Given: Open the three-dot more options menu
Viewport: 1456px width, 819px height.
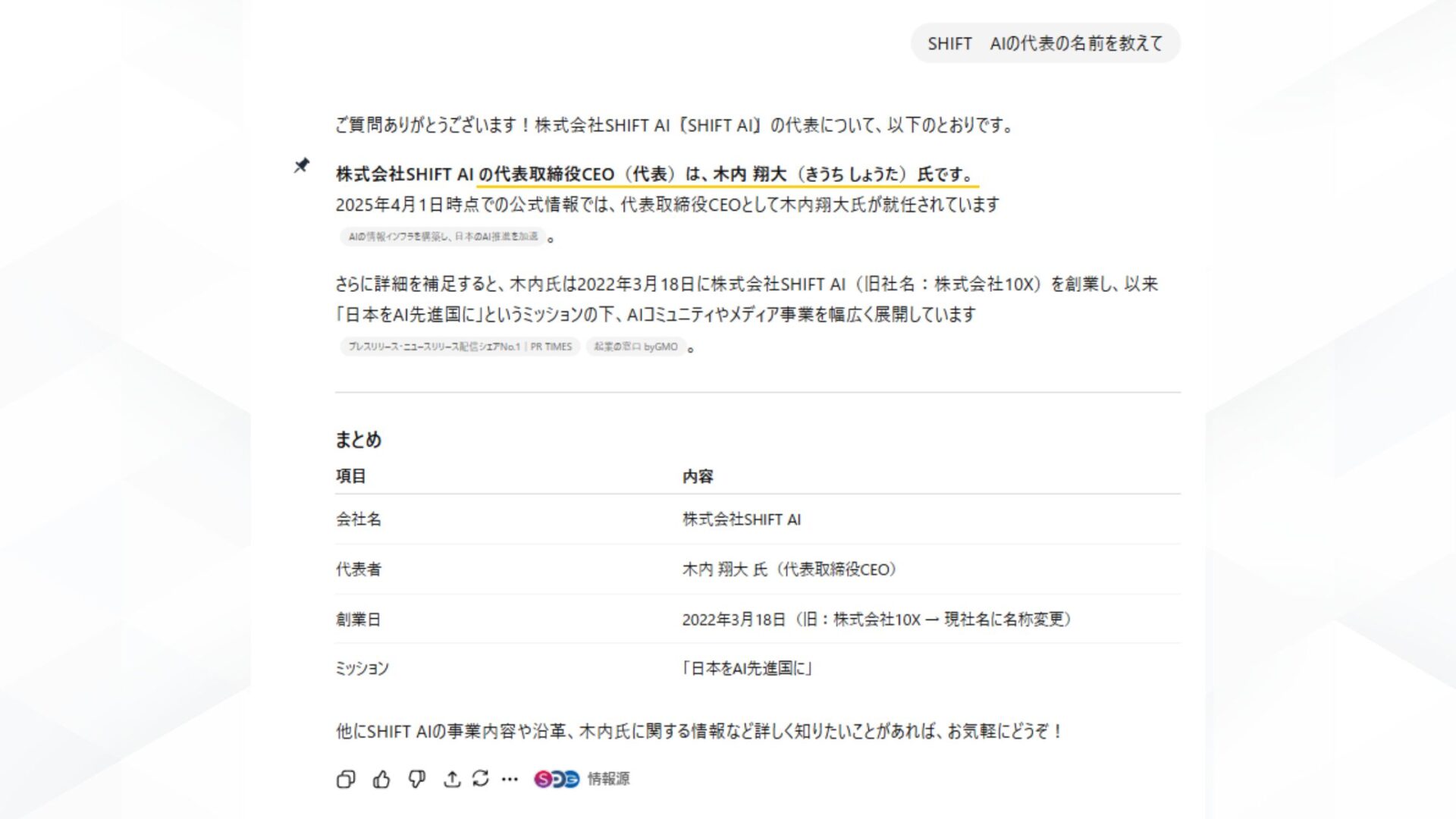Looking at the screenshot, I should [510, 779].
